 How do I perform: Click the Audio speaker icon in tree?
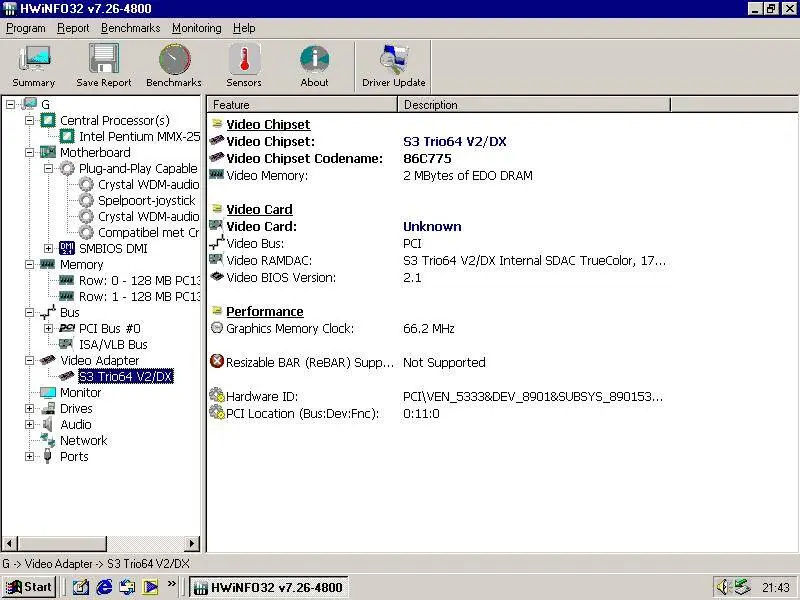(47, 424)
